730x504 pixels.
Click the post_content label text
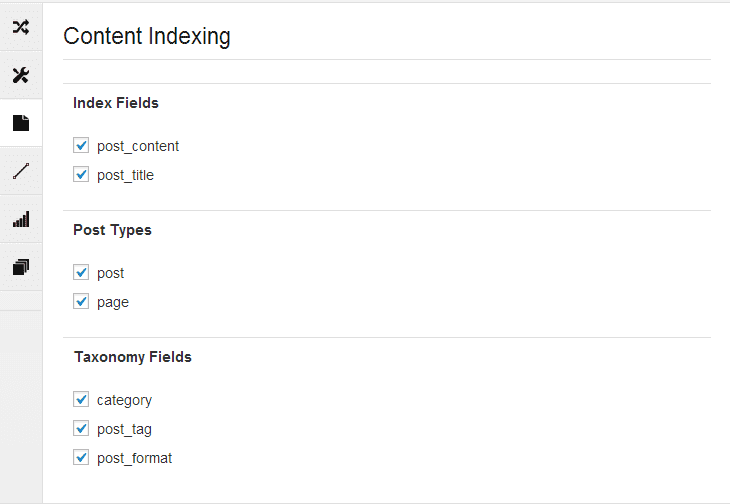pyautogui.click(x=138, y=147)
